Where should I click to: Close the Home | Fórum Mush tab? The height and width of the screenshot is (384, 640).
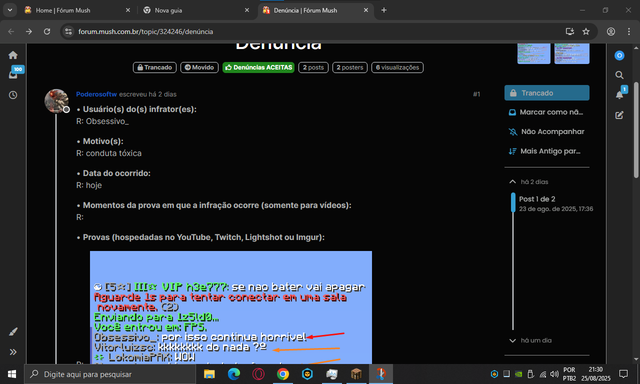[x=128, y=10]
